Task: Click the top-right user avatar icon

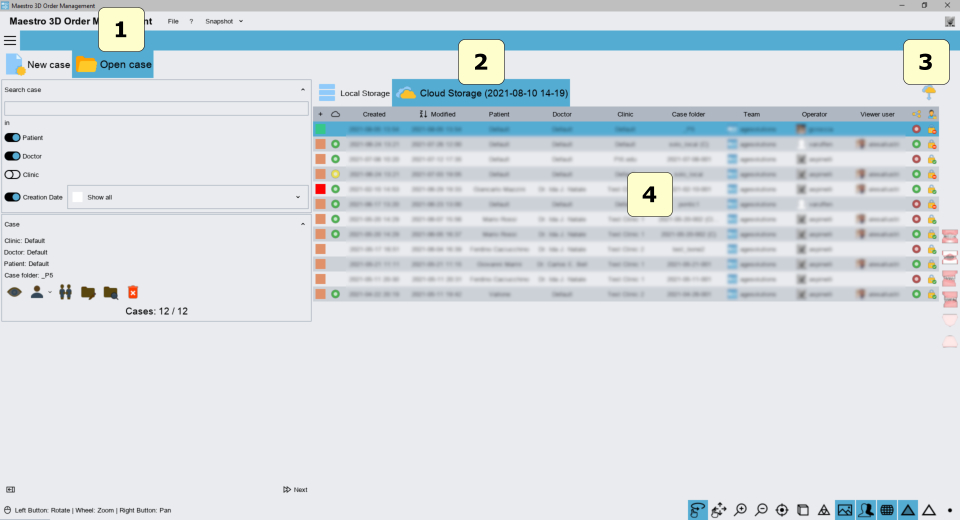Action: [950, 21]
